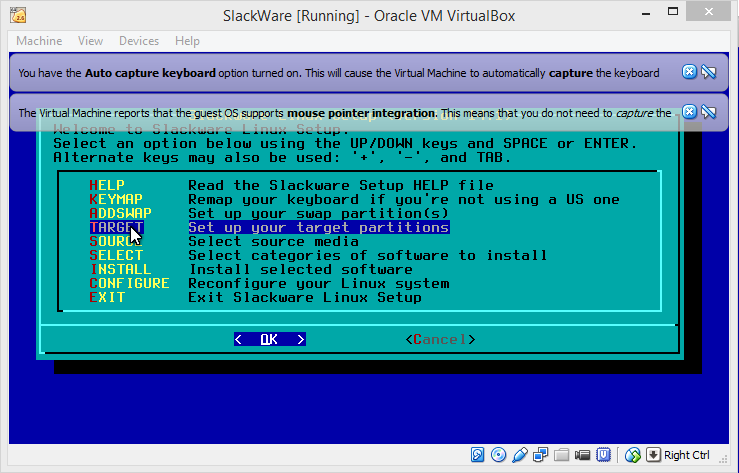Open the View menu

90,41
